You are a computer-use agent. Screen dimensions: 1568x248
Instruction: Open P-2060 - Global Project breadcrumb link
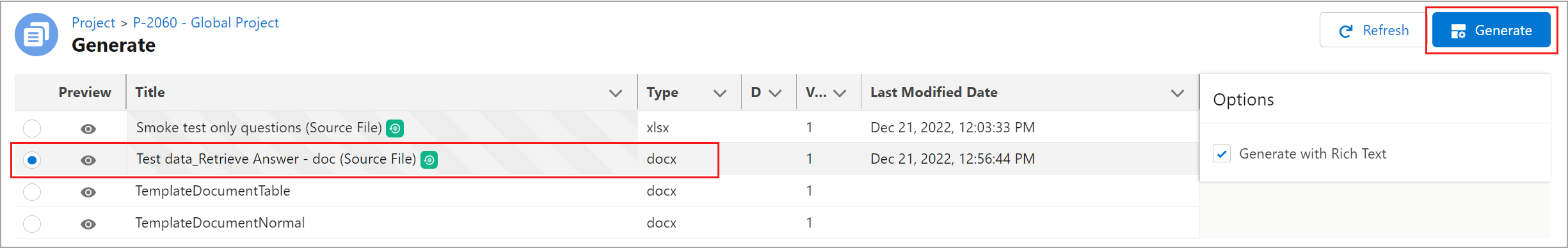click(206, 23)
